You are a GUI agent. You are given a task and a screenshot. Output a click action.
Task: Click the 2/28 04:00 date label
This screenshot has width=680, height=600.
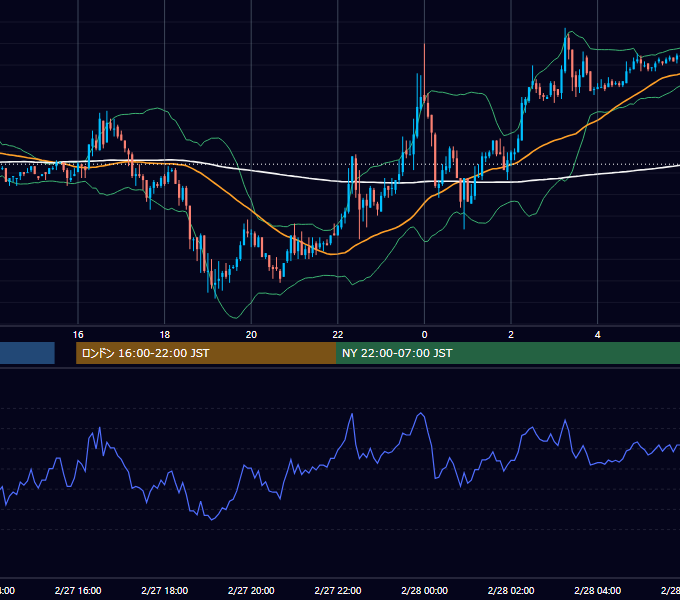[x=598, y=590]
